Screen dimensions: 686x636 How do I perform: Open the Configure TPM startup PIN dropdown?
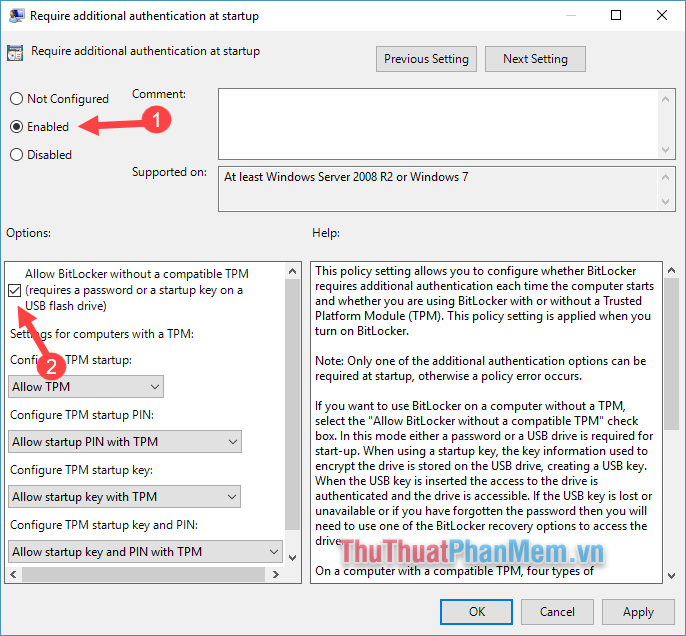coord(125,442)
